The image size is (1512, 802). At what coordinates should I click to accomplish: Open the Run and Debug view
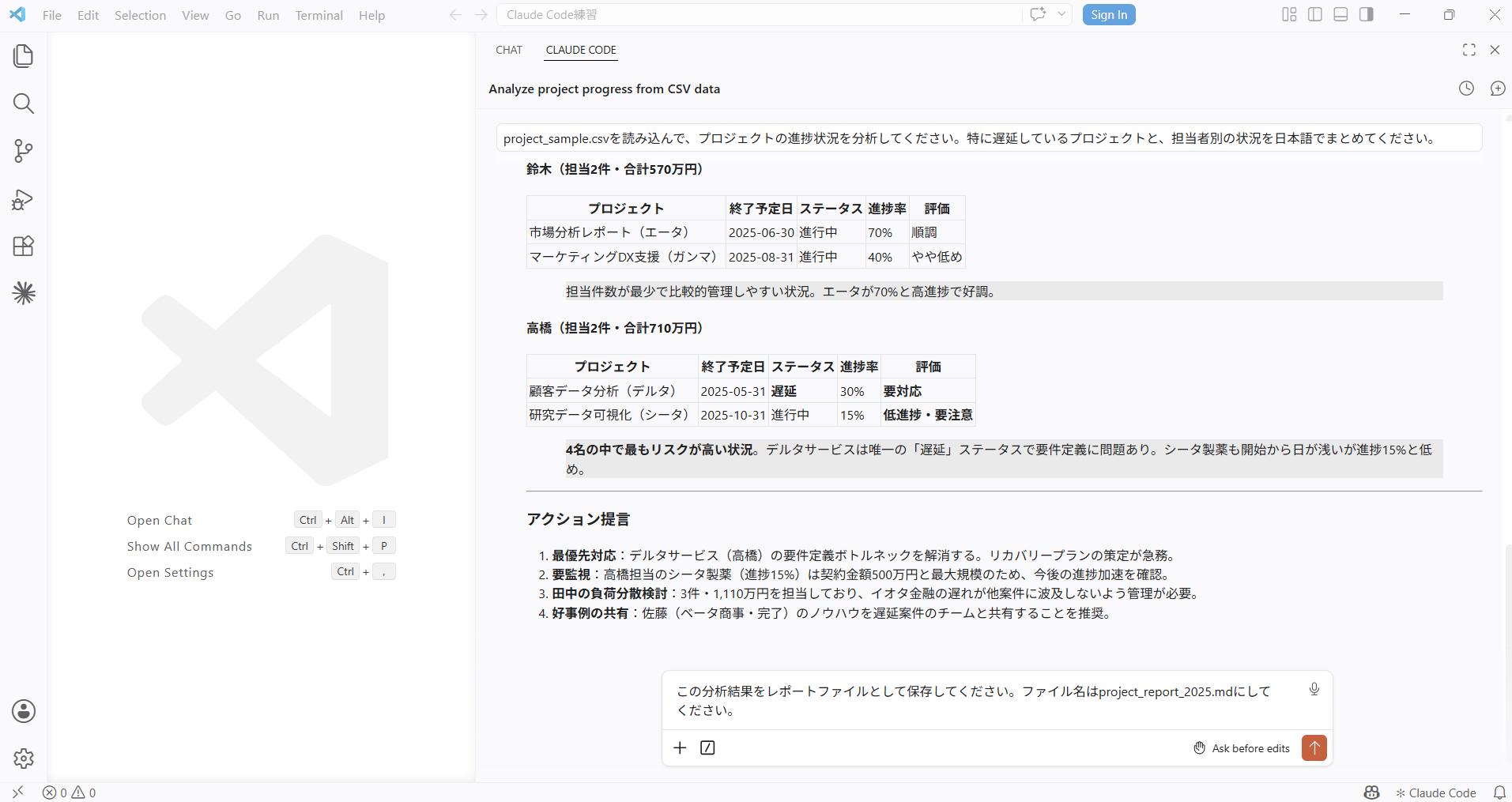point(24,199)
